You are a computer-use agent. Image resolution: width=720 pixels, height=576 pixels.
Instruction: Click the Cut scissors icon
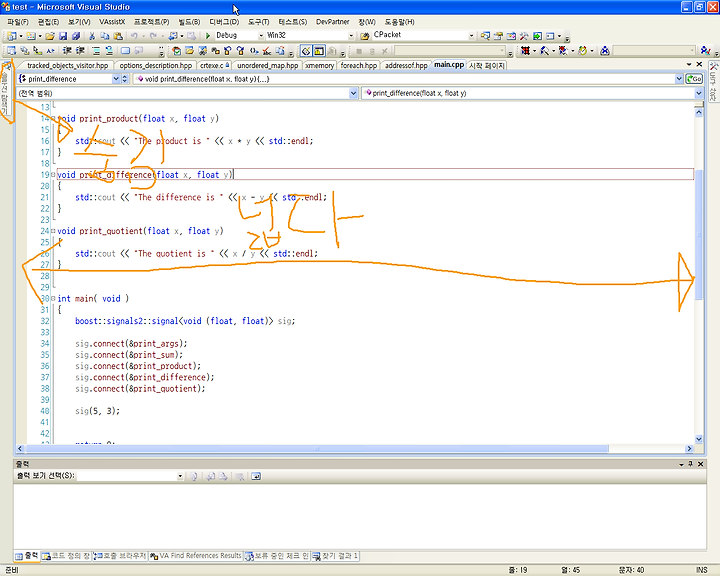tap(92, 36)
